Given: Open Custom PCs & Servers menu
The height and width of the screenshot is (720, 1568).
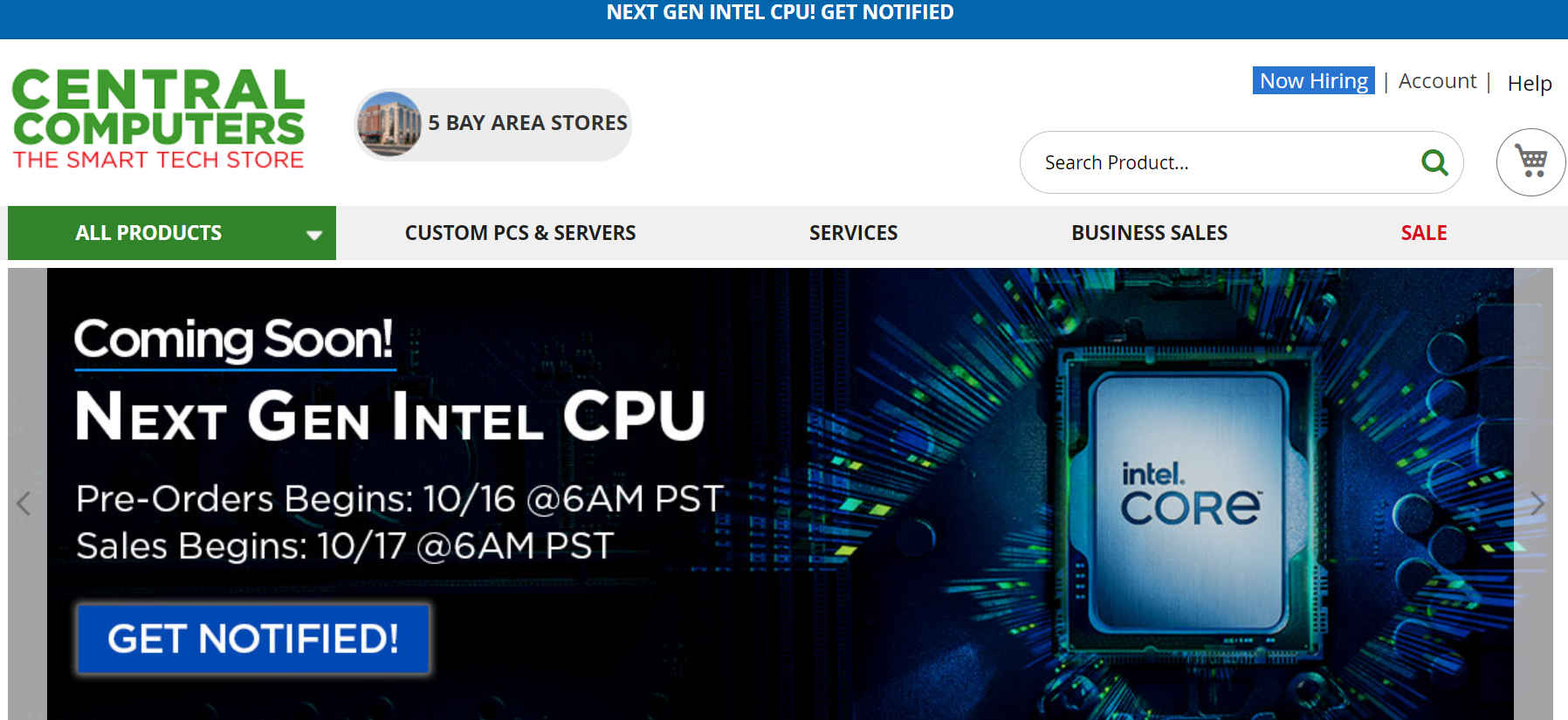Looking at the screenshot, I should point(520,233).
